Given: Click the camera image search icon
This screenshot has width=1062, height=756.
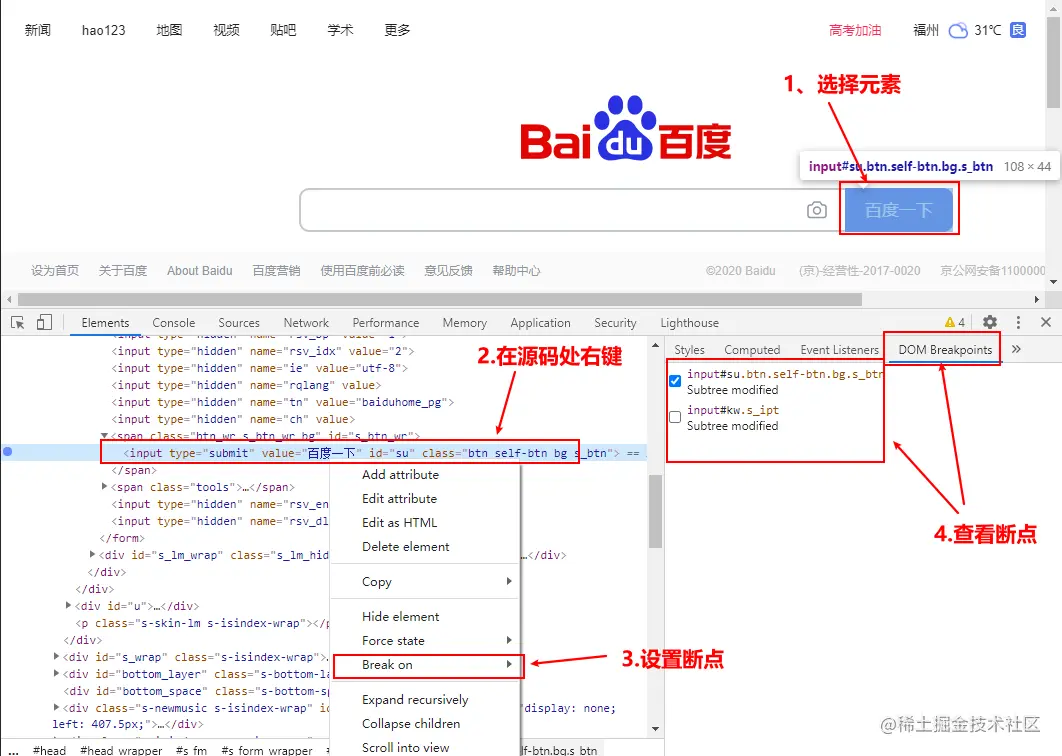Looking at the screenshot, I should 817,210.
